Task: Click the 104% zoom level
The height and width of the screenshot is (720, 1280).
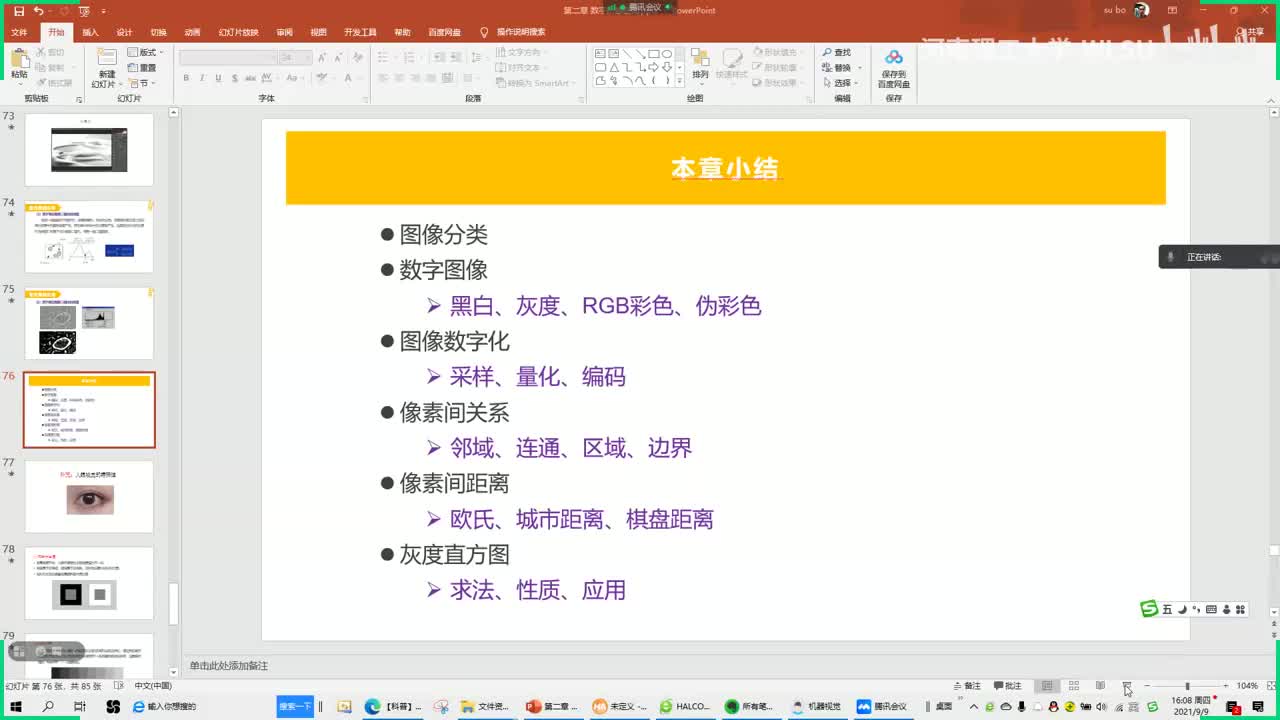Action: point(1247,686)
